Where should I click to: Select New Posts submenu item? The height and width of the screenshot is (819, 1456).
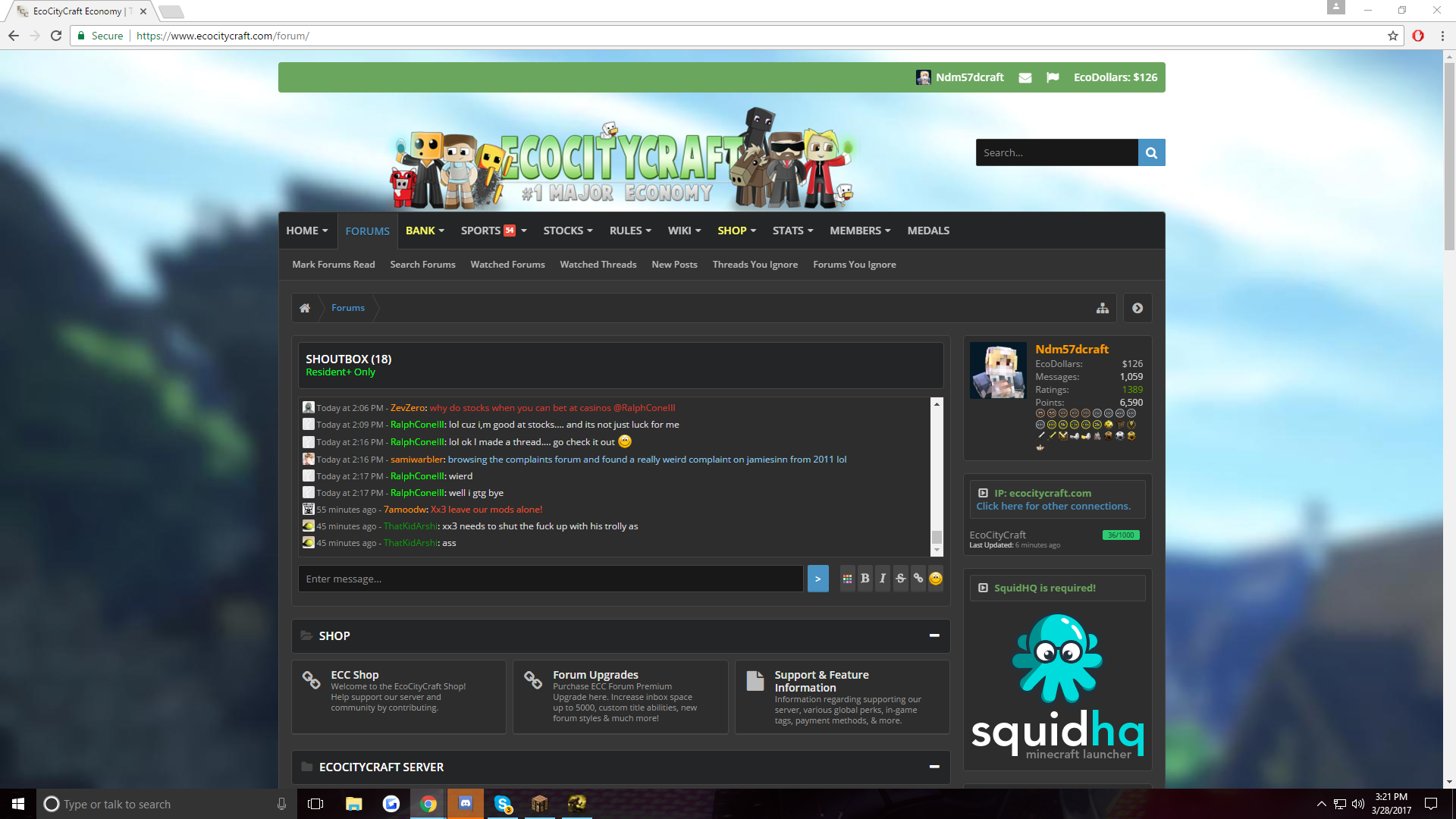[674, 265]
